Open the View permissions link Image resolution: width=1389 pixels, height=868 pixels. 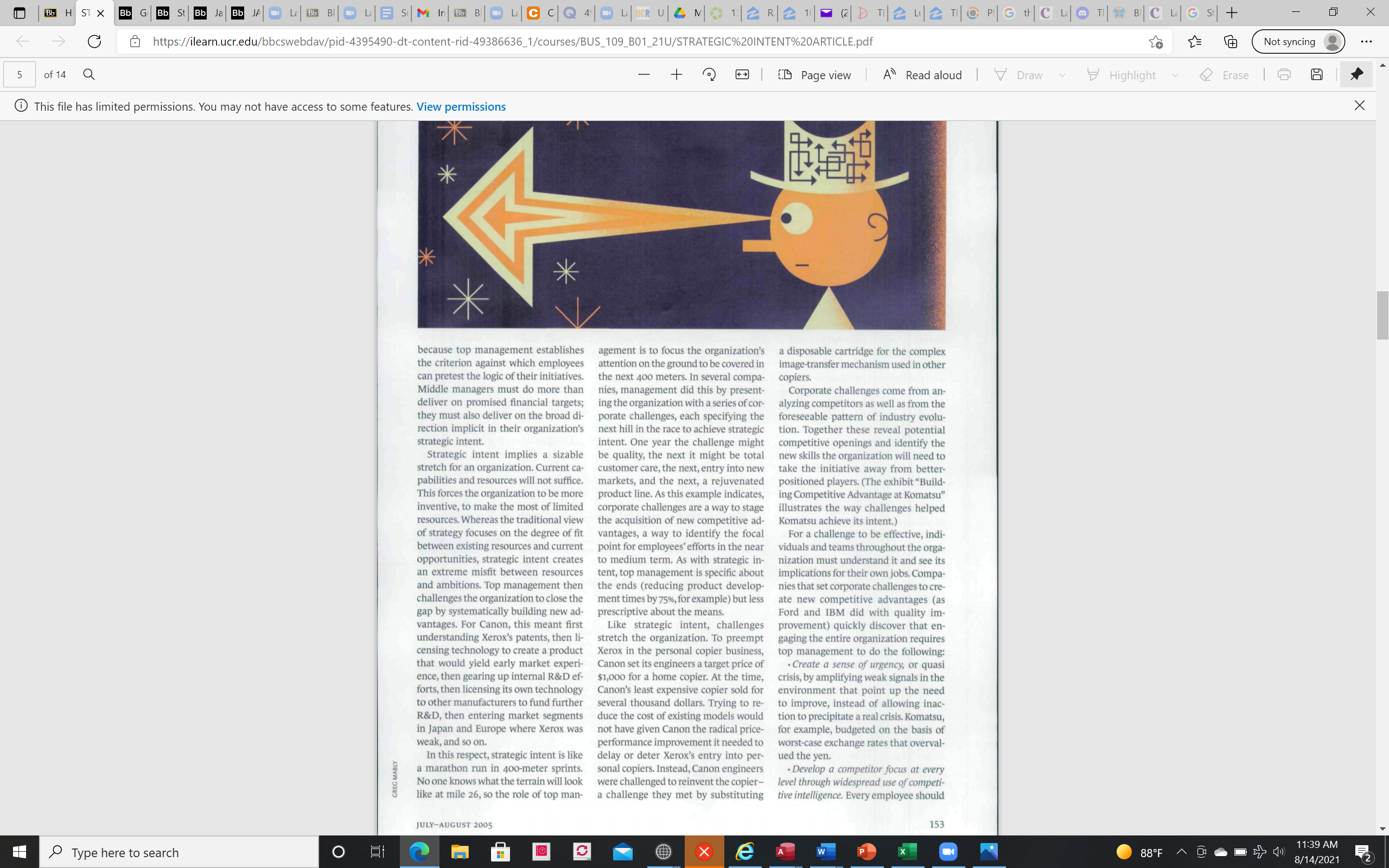click(461, 106)
